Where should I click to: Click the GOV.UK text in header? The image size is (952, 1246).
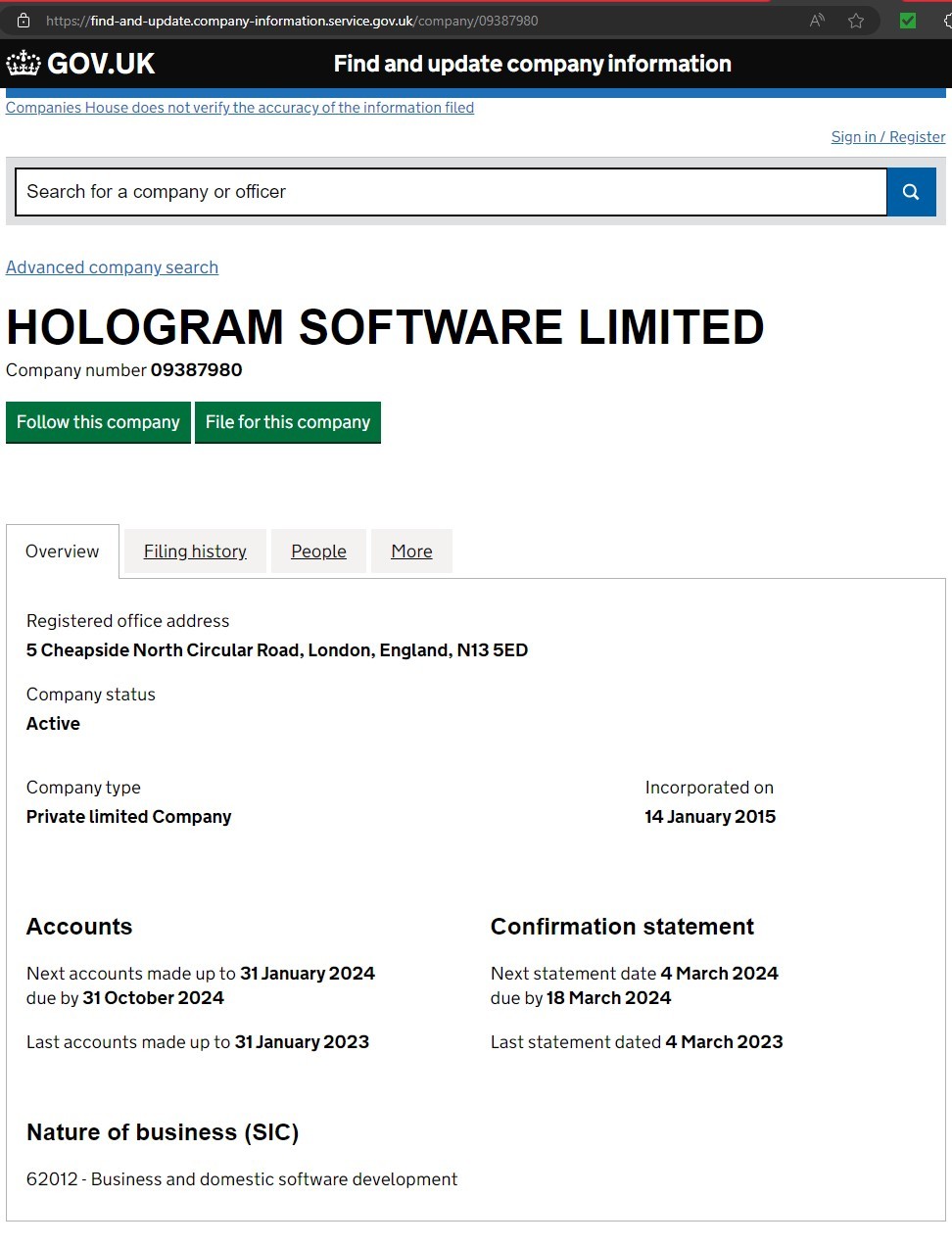pos(101,64)
